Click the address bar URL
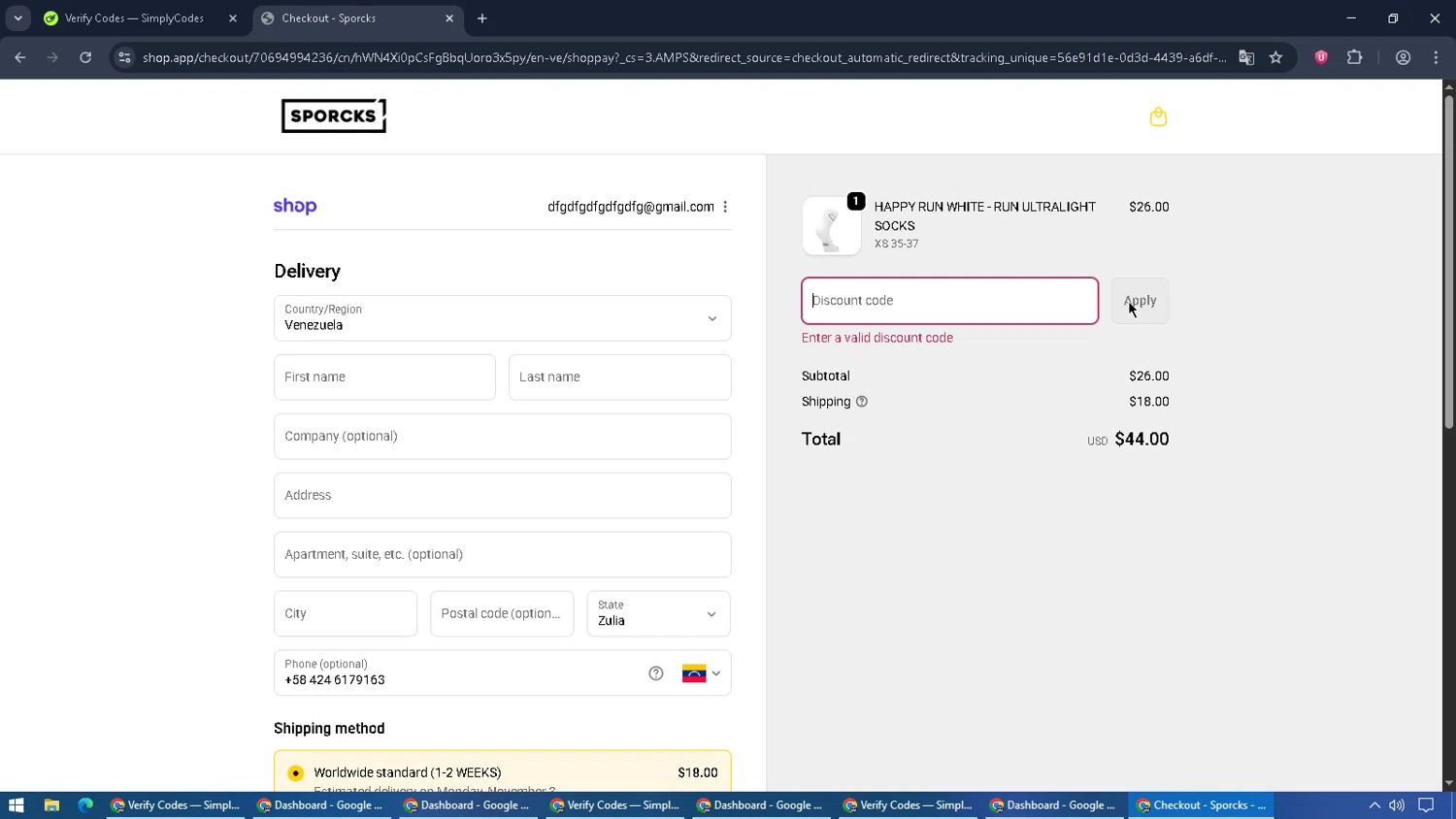 [x=684, y=58]
